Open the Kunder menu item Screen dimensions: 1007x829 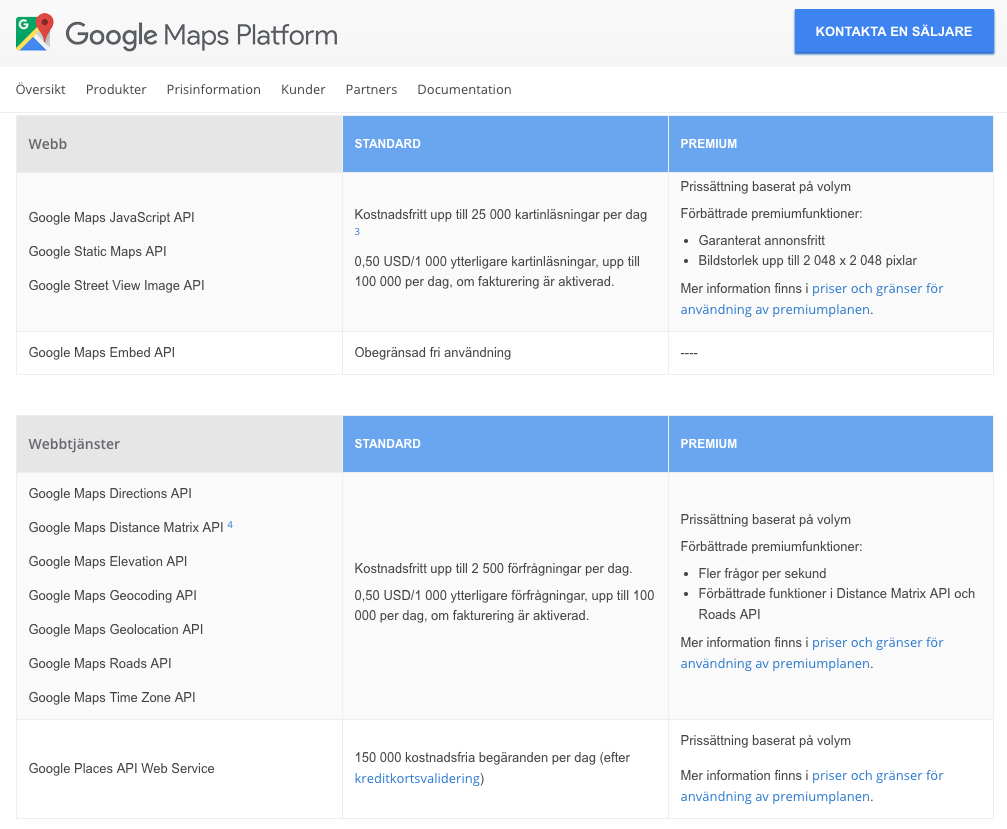[303, 89]
